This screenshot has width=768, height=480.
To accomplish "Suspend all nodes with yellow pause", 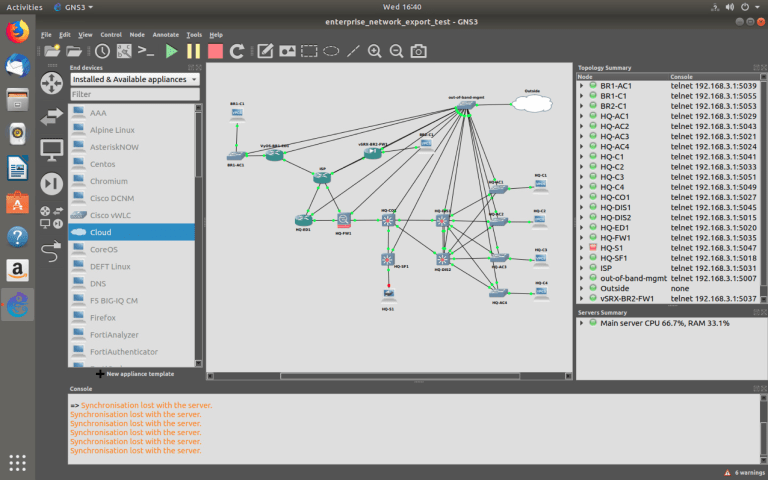I will [193, 51].
